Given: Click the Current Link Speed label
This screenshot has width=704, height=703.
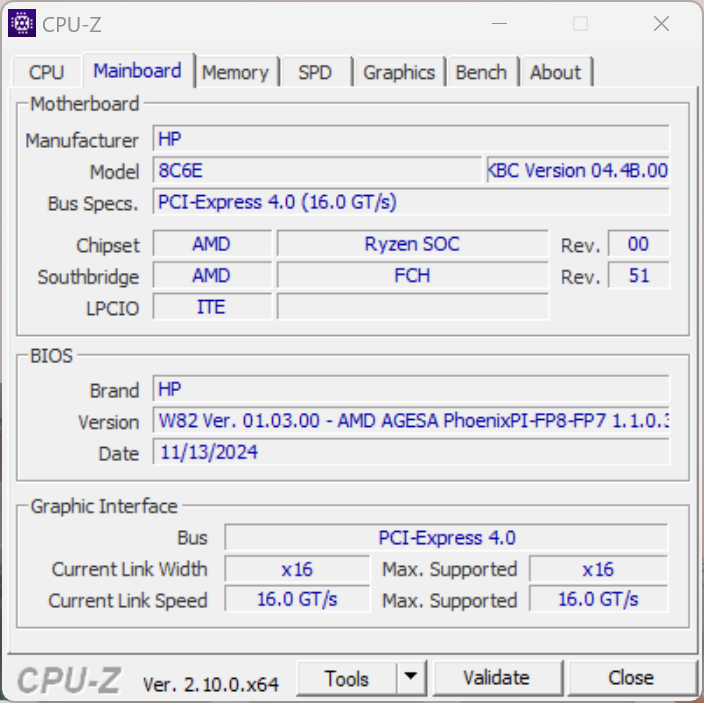Looking at the screenshot, I should coord(128,601).
